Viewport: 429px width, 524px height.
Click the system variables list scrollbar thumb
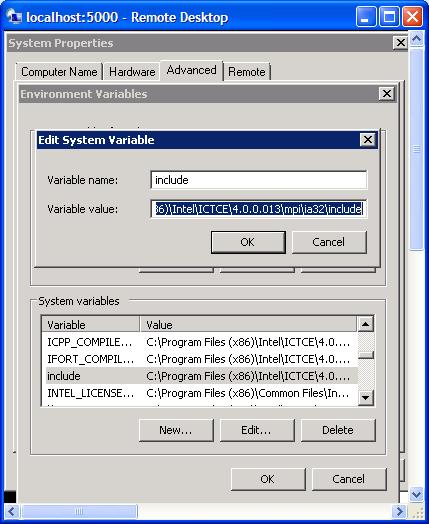coord(366,355)
